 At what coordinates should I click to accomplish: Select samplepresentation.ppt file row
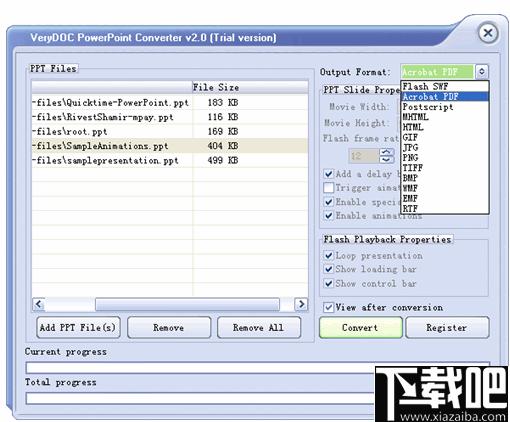(x=170, y=160)
